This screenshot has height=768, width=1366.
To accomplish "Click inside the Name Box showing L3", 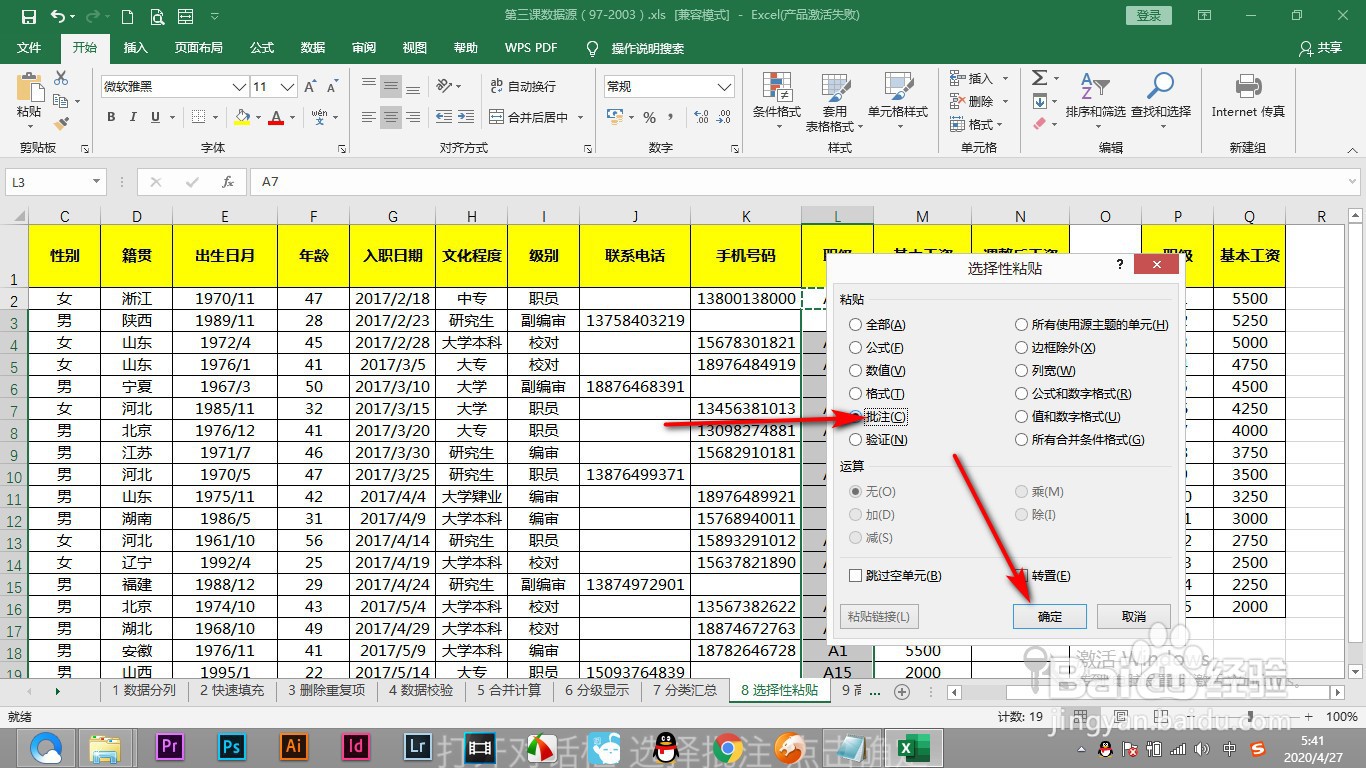I will point(48,181).
